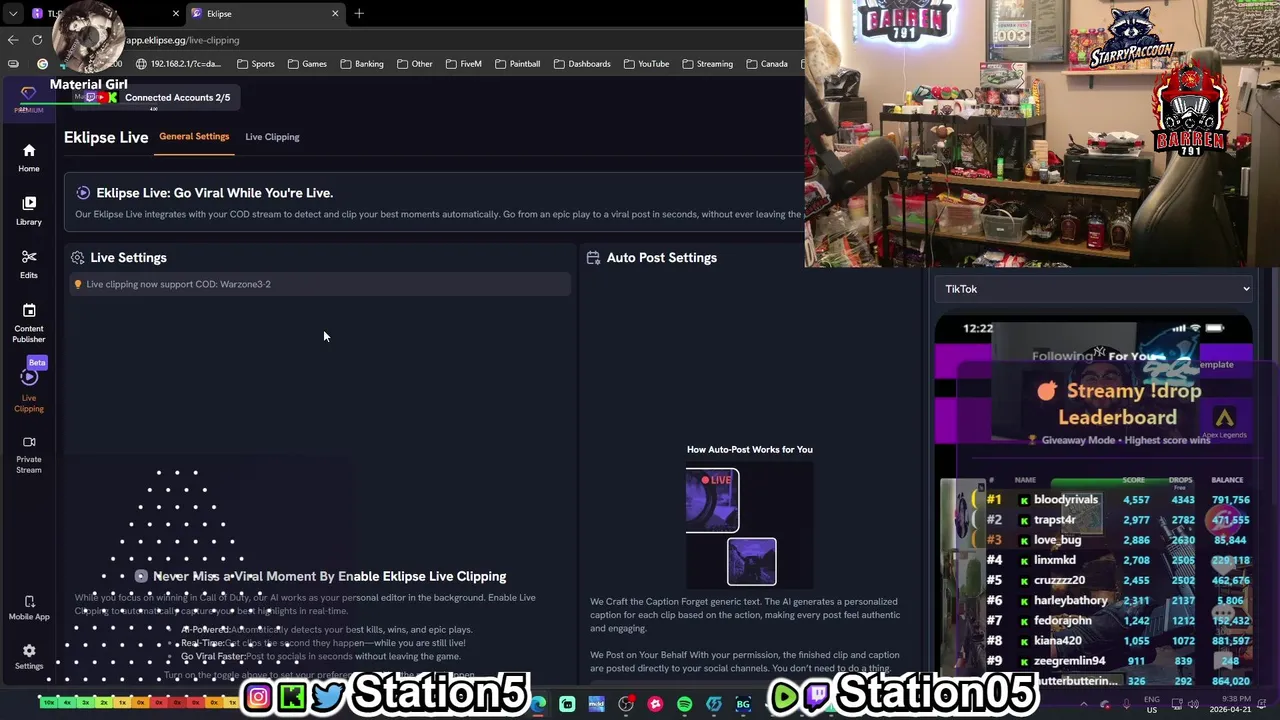
Task: Open Settings gear in Eklipse sidebar
Action: click(29, 656)
